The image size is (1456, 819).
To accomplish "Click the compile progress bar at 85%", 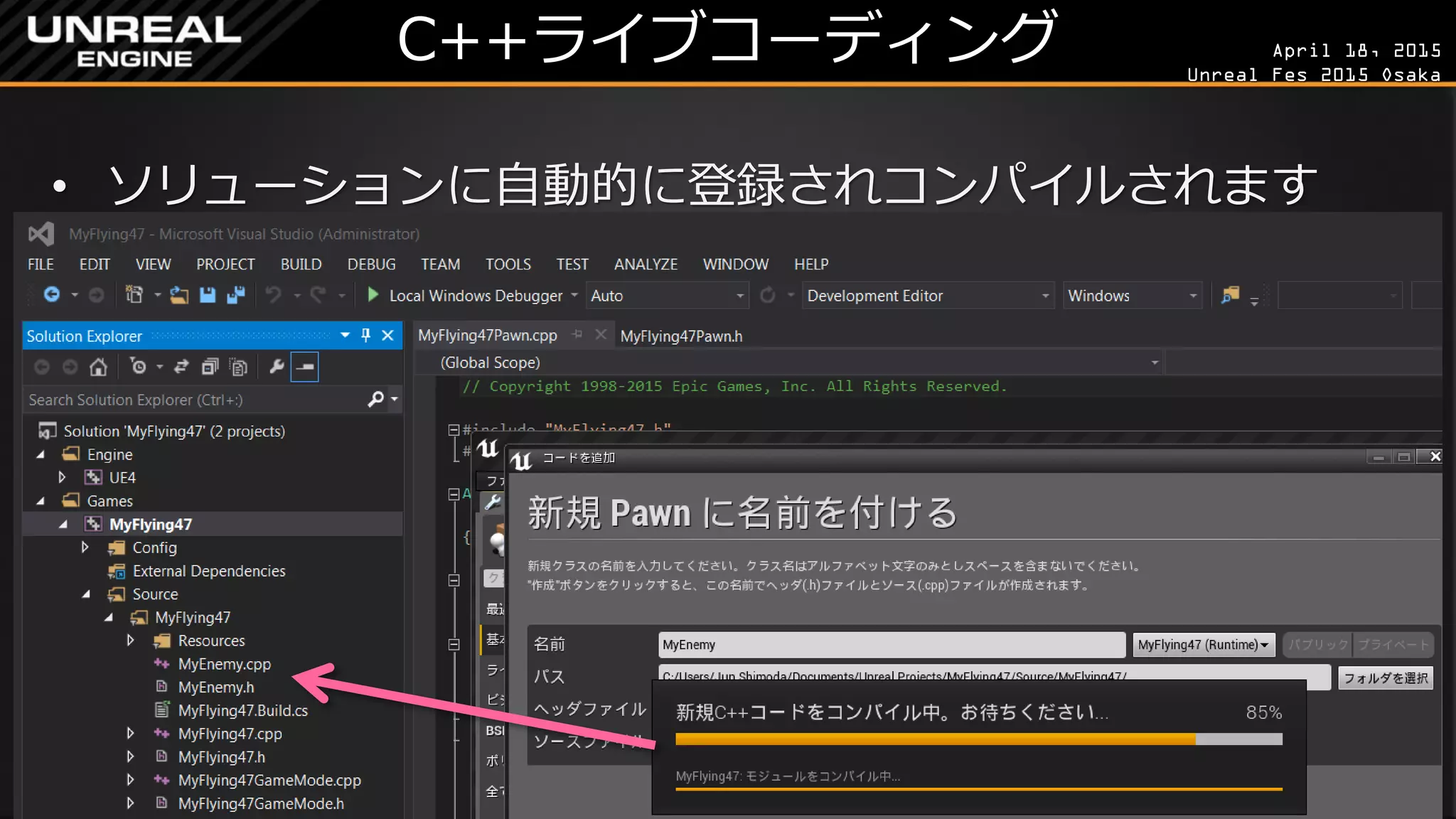I will pyautogui.click(x=978, y=739).
